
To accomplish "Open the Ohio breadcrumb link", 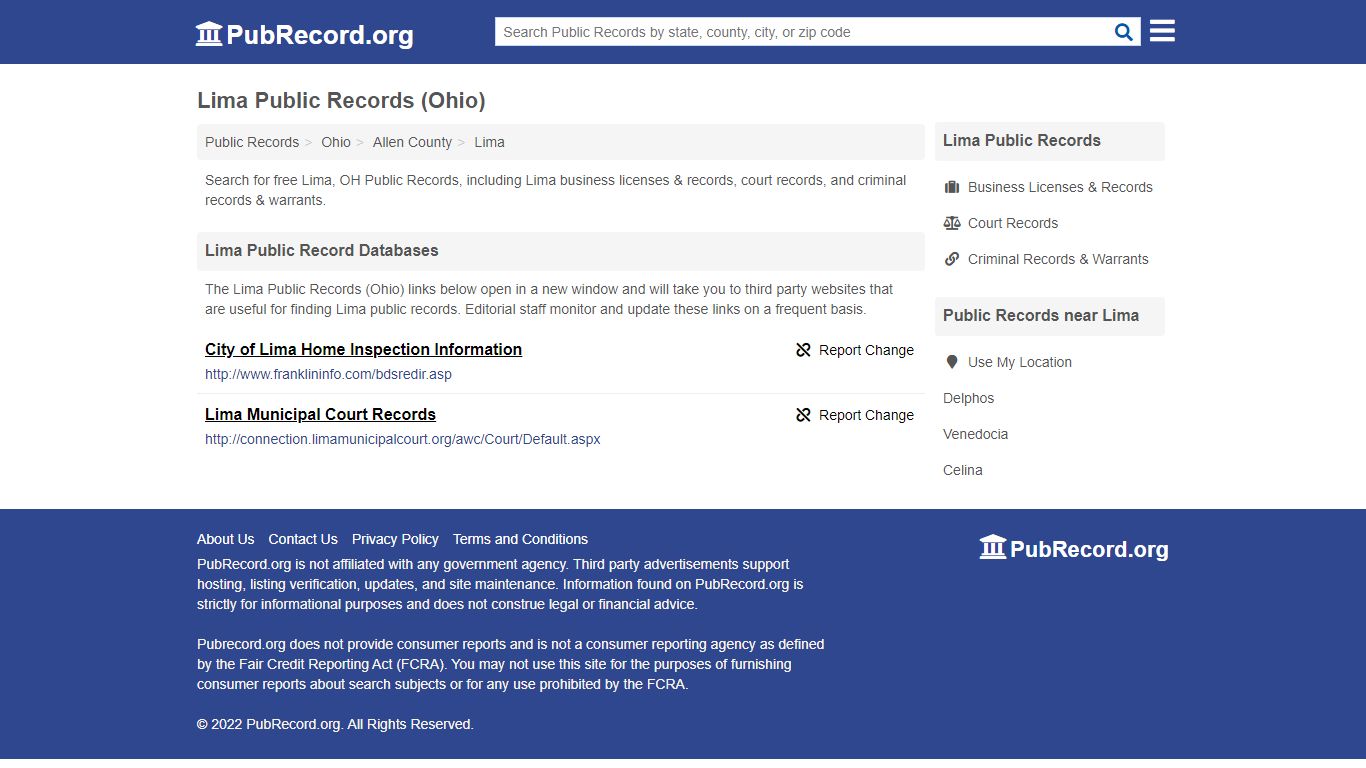I will pyautogui.click(x=336, y=142).
